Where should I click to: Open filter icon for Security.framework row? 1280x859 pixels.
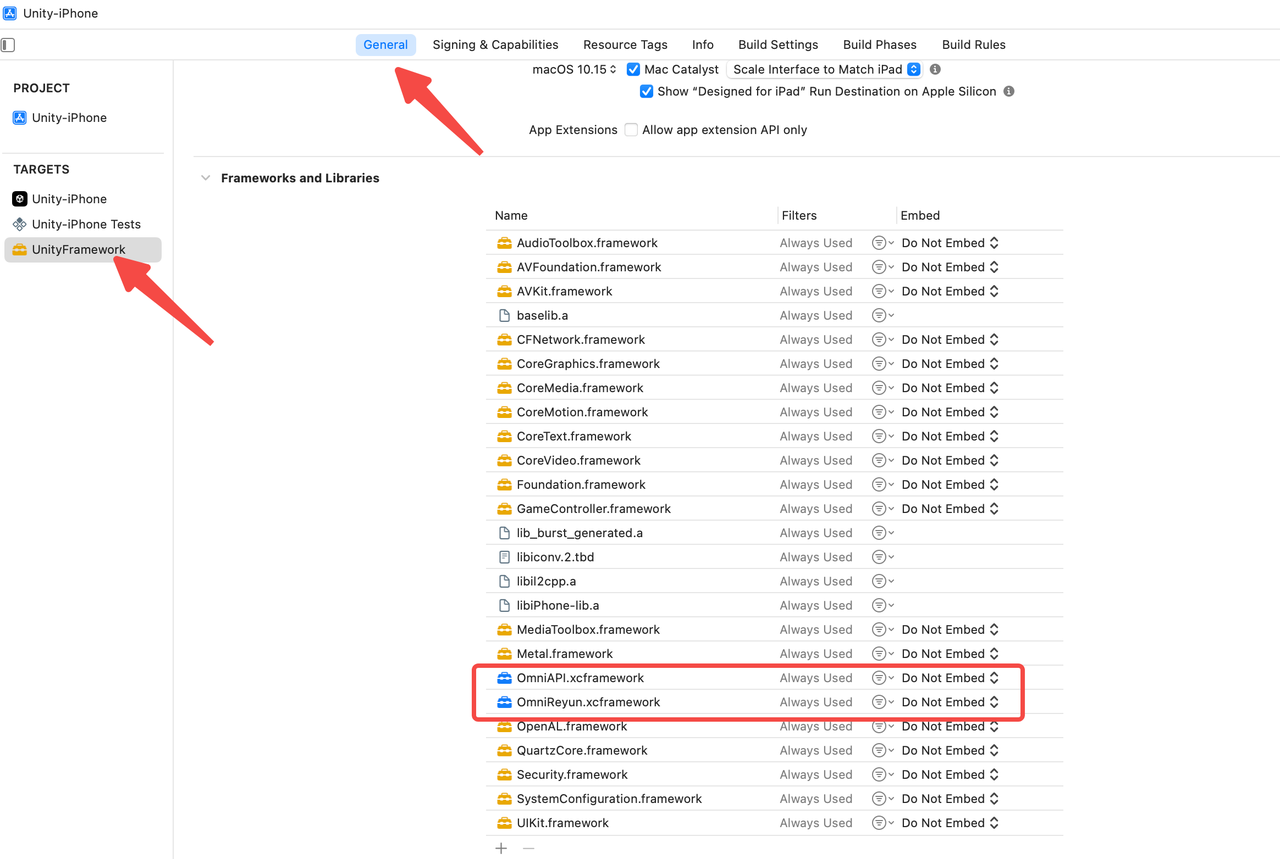882,774
